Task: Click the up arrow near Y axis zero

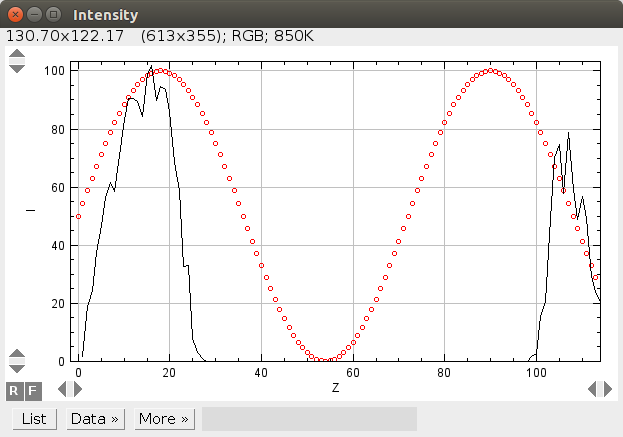Action: [16, 354]
